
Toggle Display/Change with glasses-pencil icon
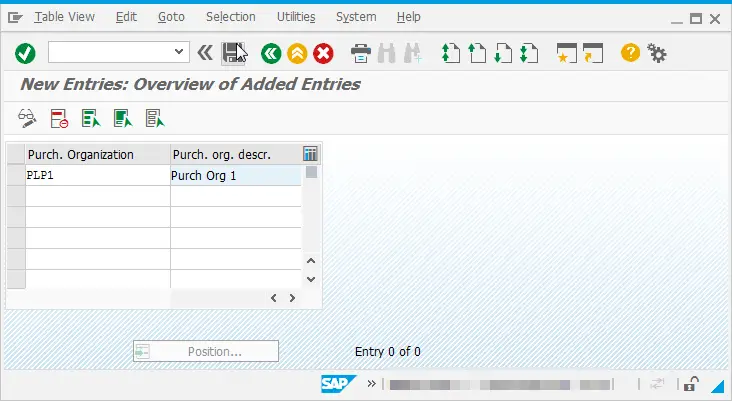pos(27,118)
